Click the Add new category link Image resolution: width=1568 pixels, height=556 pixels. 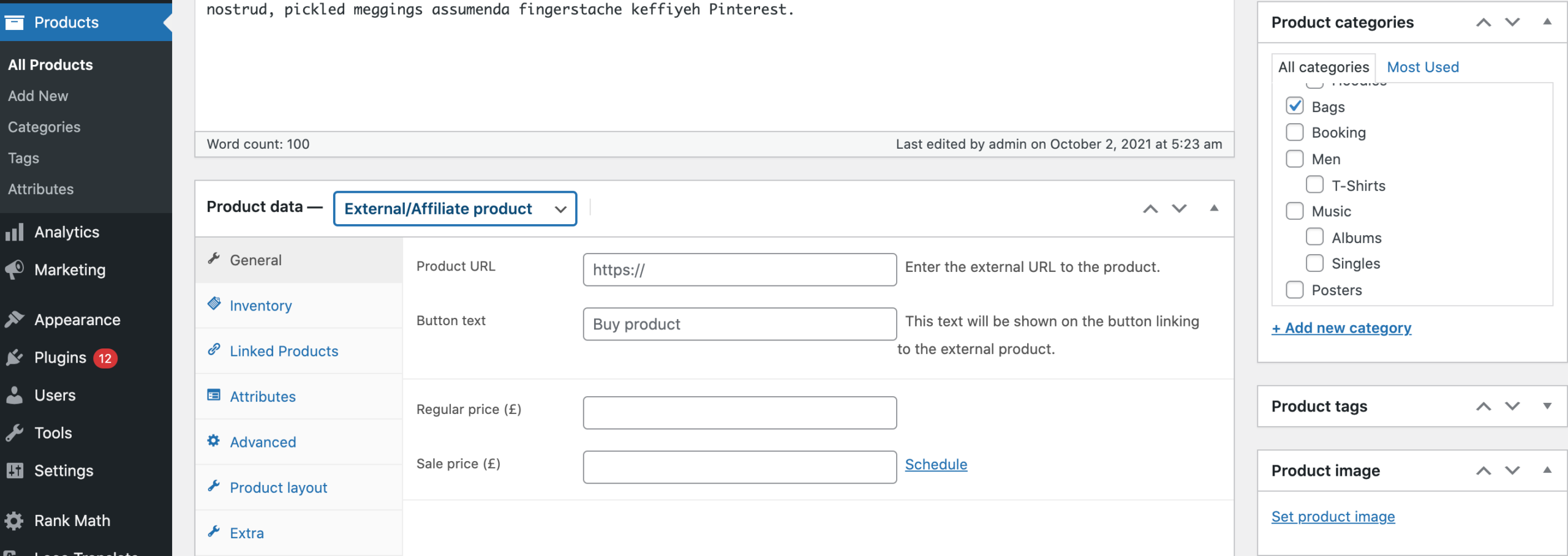[1341, 328]
